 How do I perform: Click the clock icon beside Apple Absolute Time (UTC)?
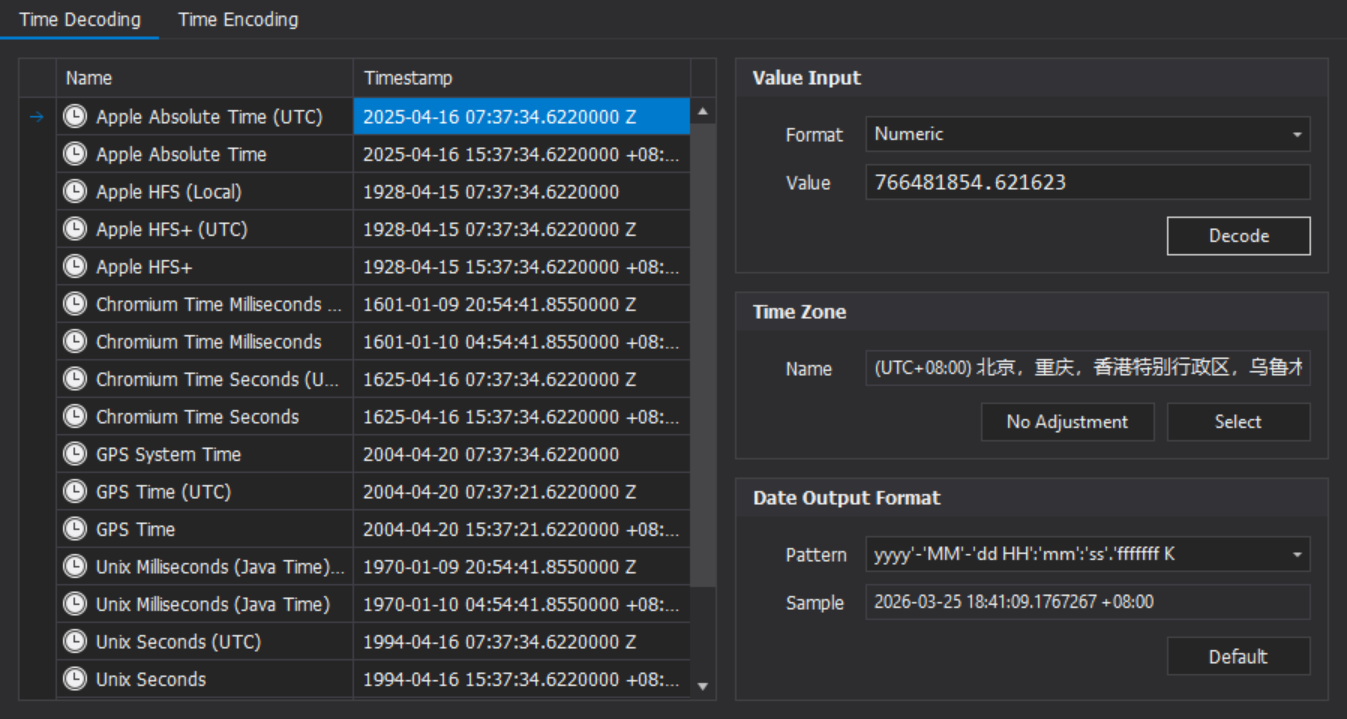coord(75,117)
